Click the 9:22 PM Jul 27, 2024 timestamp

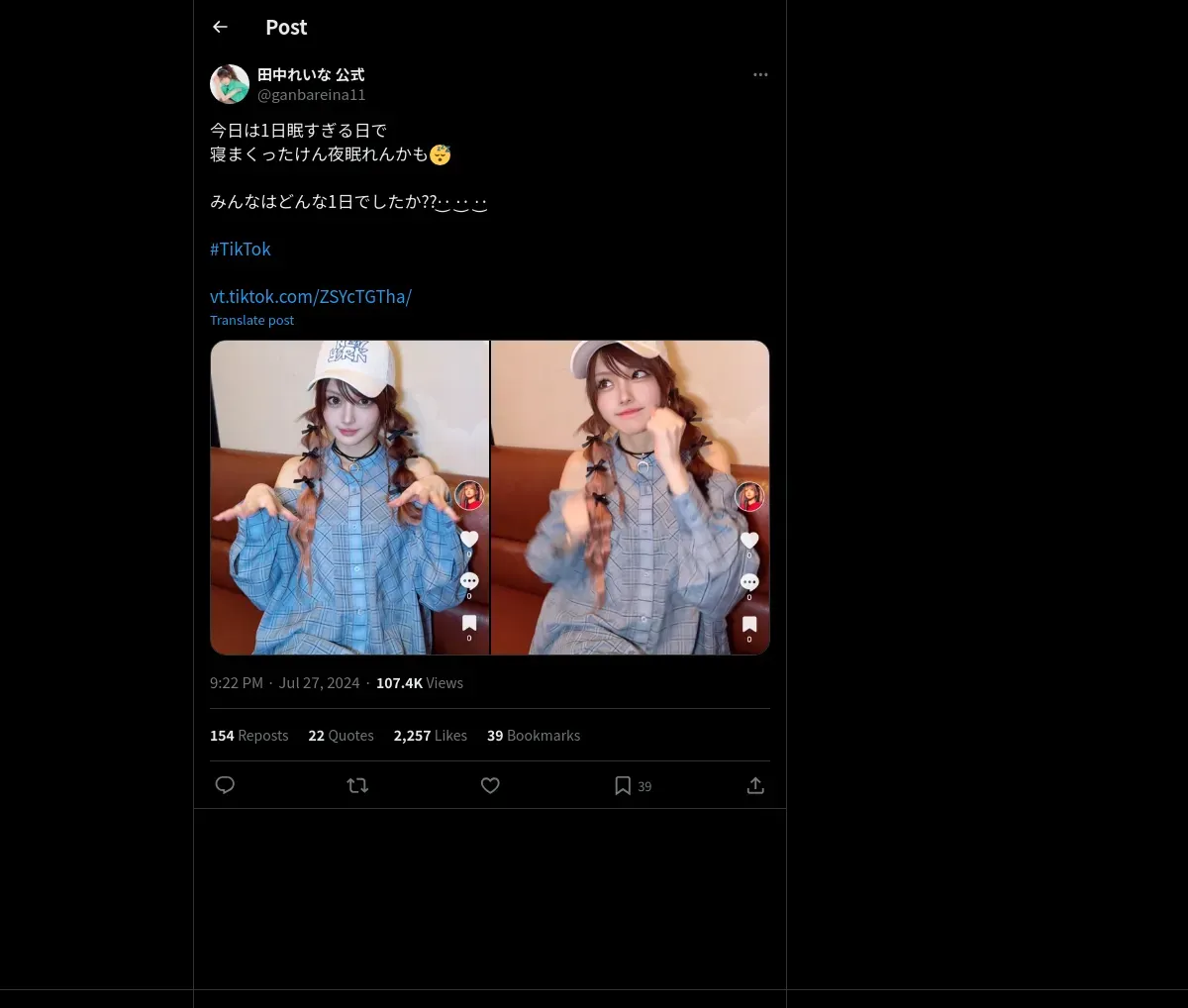coord(285,683)
